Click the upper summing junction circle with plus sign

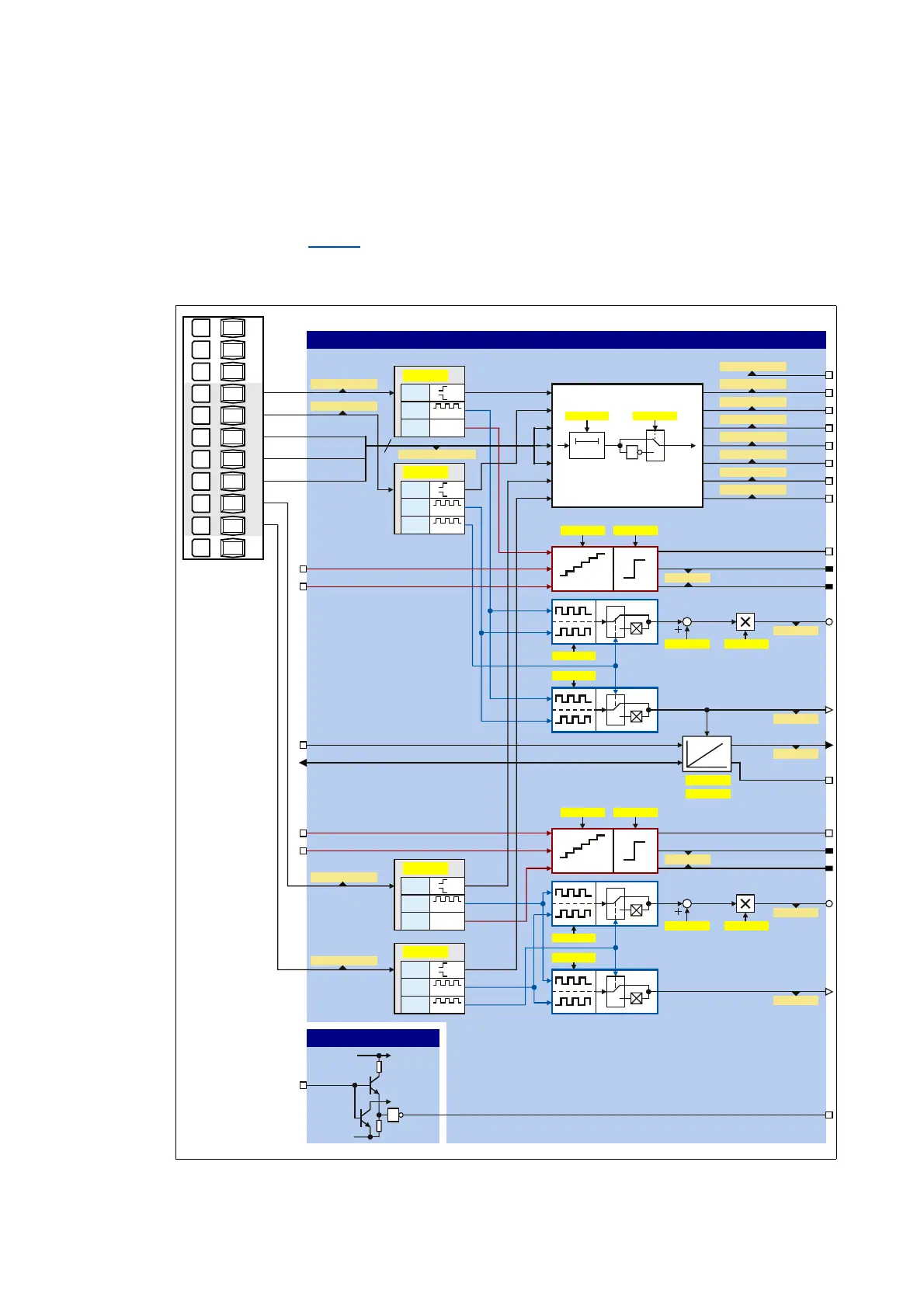pyautogui.click(x=686, y=622)
